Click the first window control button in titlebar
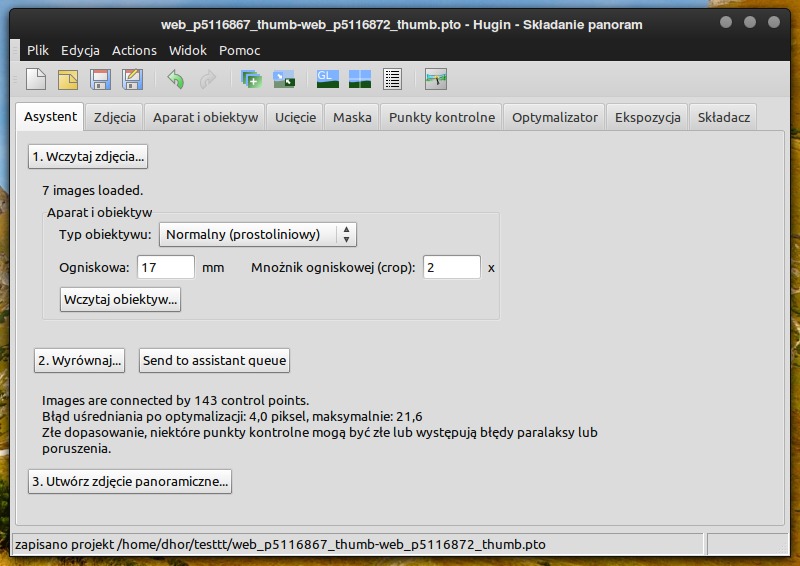800x566 pixels. pos(726,22)
